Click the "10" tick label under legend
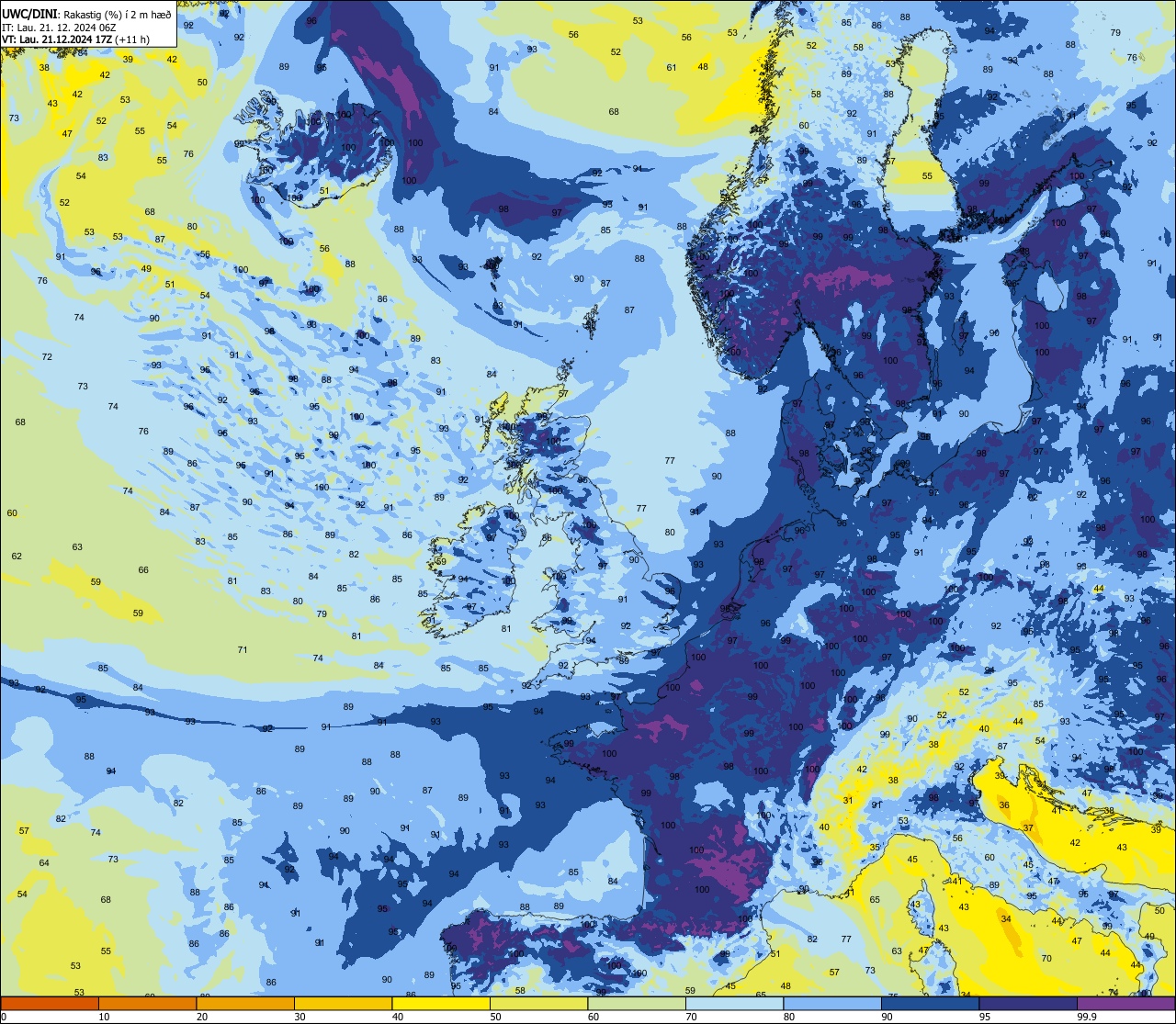The image size is (1176, 1024). (x=104, y=1016)
